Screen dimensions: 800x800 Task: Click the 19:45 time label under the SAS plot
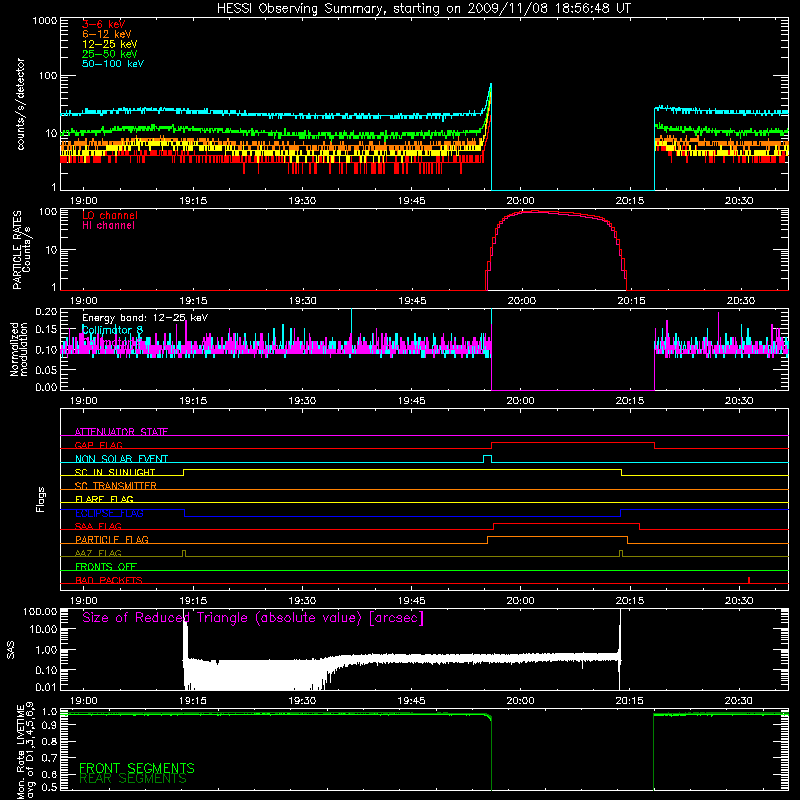tap(411, 701)
